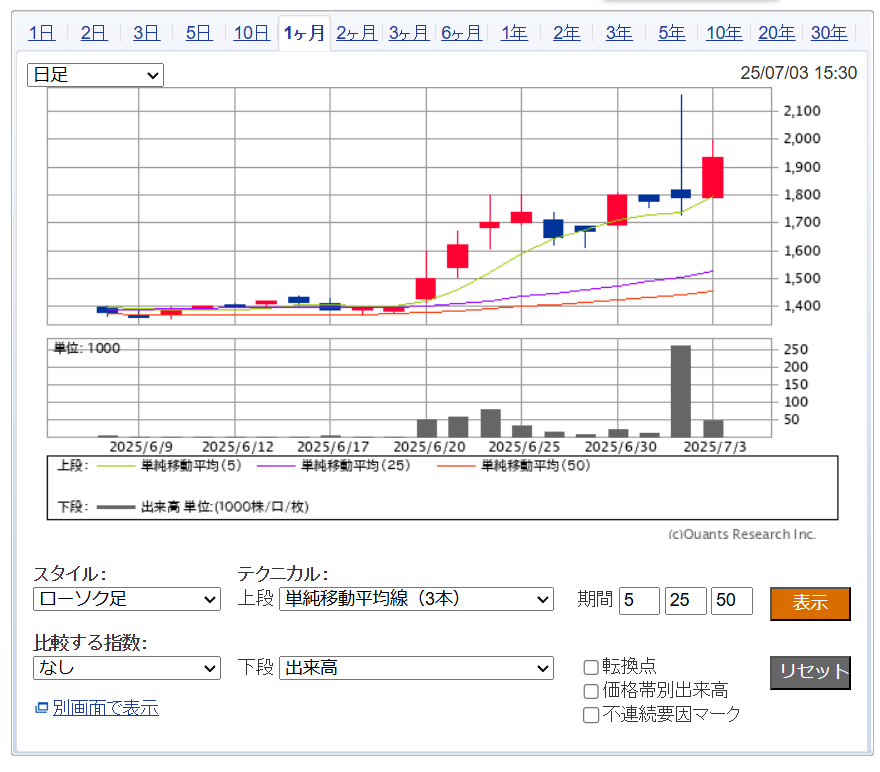Click the tall 2025/7/2 volume bar

681,391
